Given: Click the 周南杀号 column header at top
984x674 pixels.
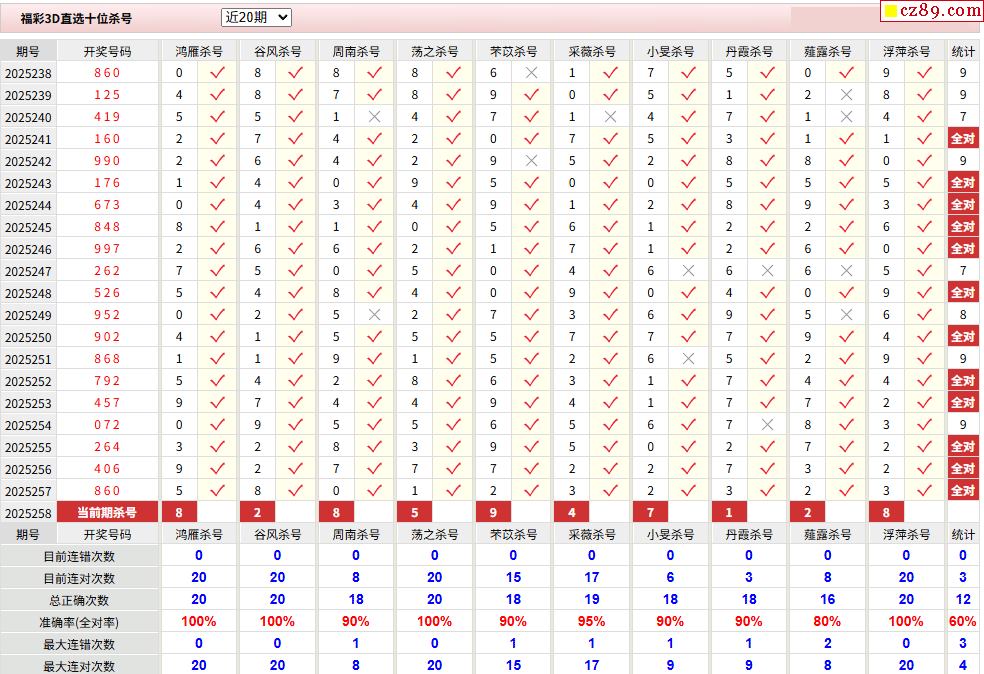Looking at the screenshot, I should 356,51.
